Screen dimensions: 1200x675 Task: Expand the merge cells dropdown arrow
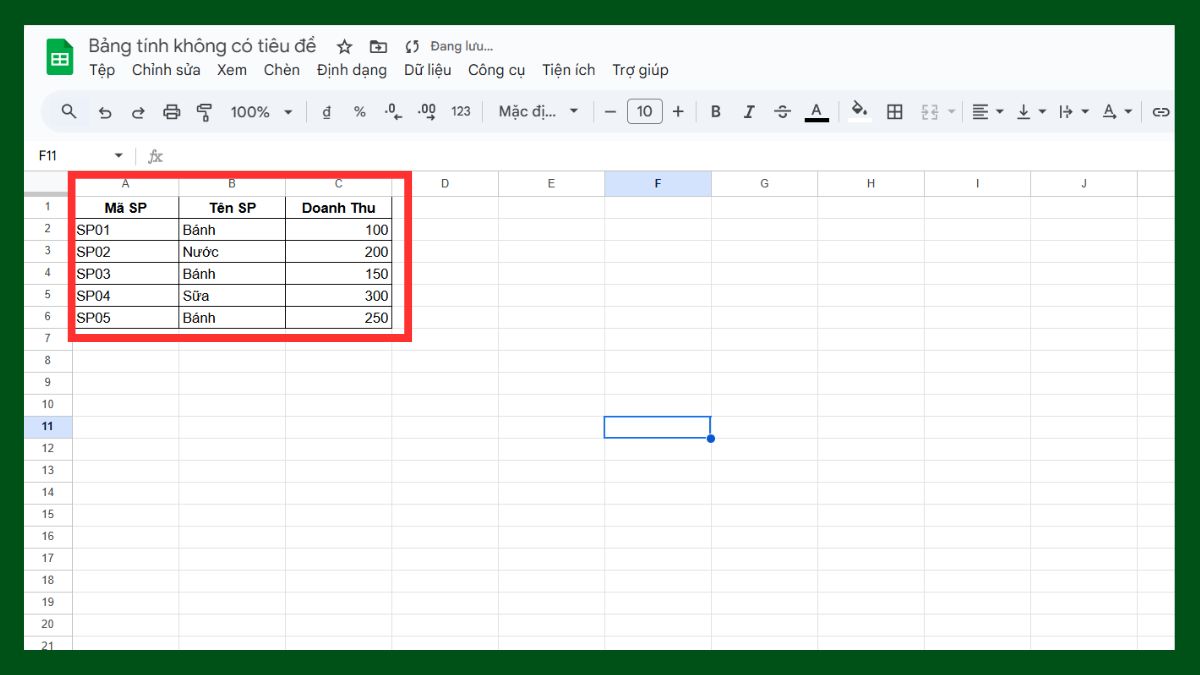coord(952,112)
